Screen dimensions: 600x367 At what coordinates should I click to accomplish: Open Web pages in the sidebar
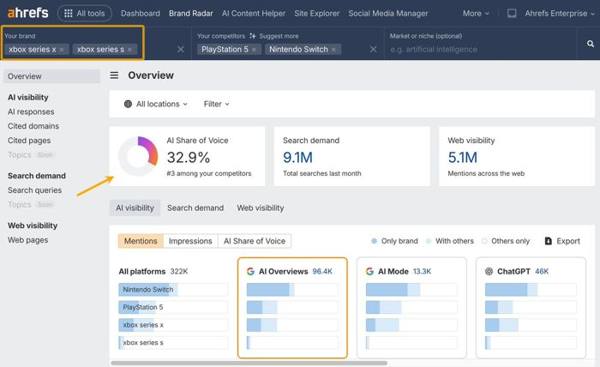tap(28, 240)
